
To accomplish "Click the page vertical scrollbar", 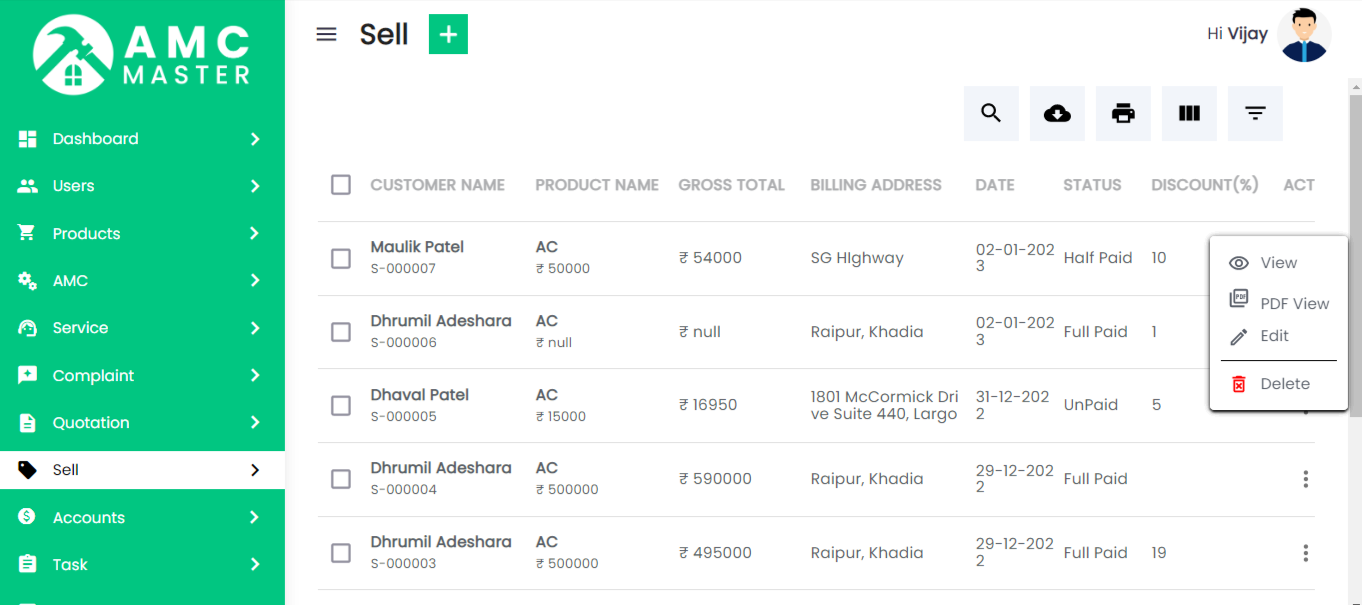I will pyautogui.click(x=1355, y=300).
